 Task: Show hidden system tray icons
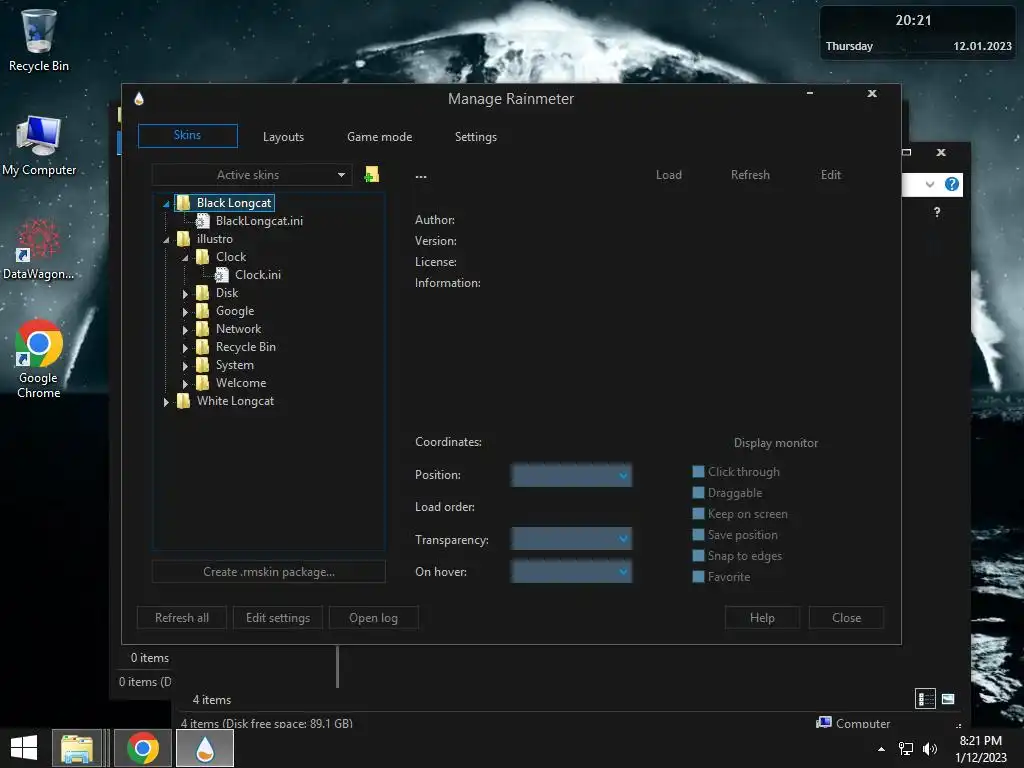(x=882, y=749)
